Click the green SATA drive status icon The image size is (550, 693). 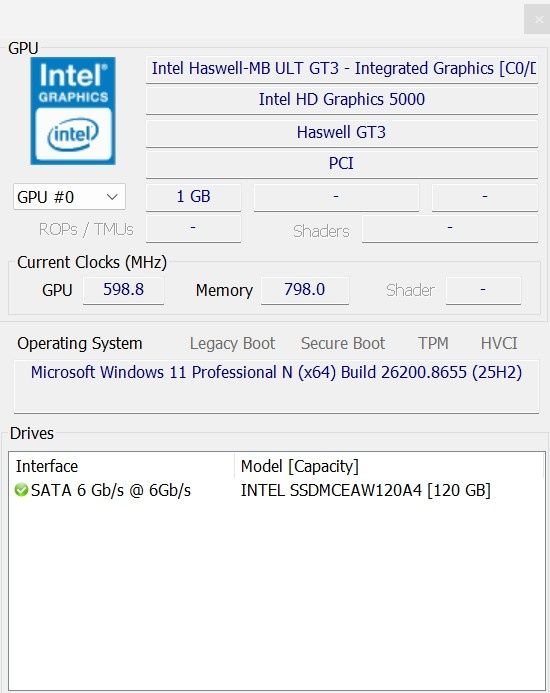coord(21,490)
